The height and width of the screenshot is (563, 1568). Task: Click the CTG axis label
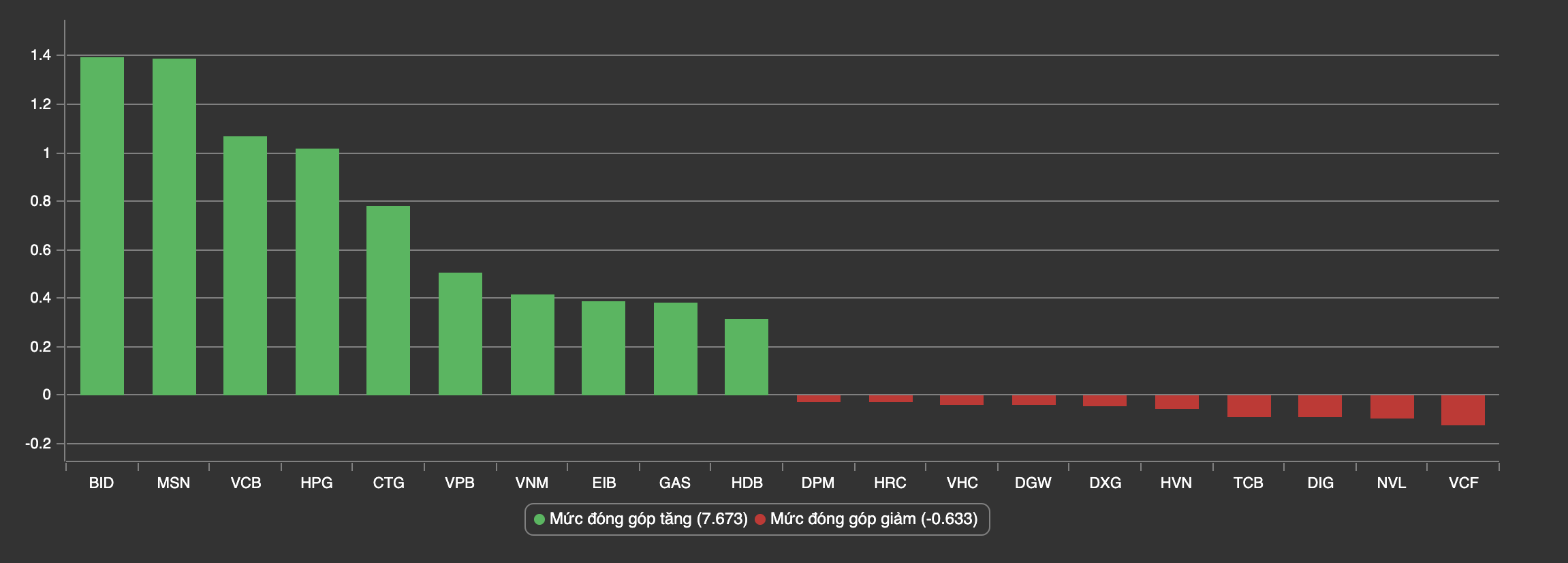point(389,483)
